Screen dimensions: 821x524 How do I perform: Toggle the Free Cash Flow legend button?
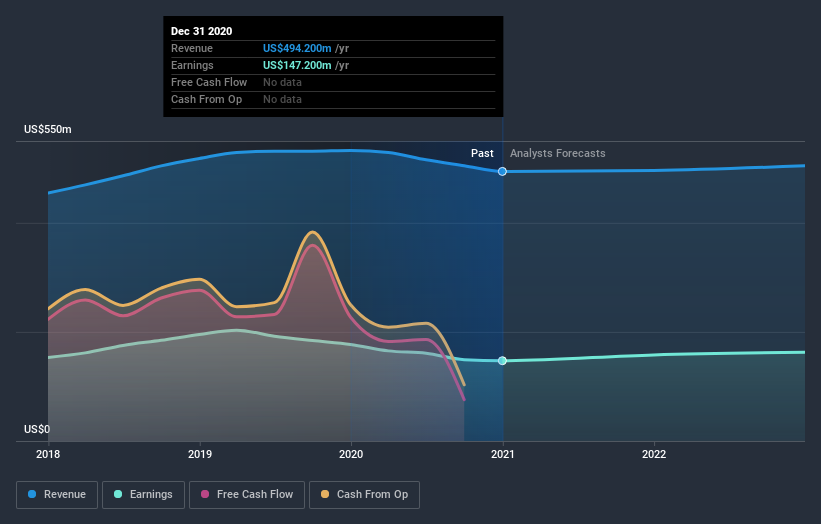247,495
